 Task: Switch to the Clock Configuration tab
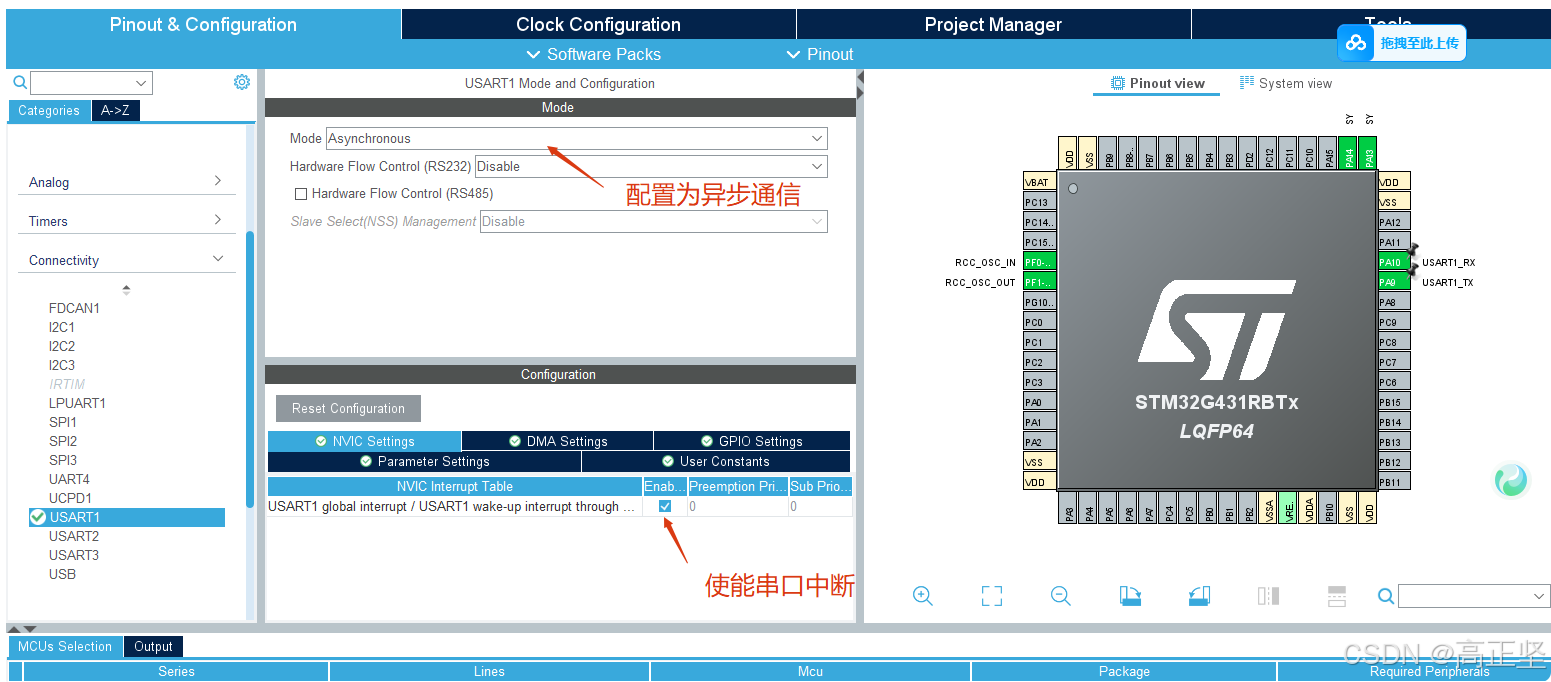tap(598, 24)
